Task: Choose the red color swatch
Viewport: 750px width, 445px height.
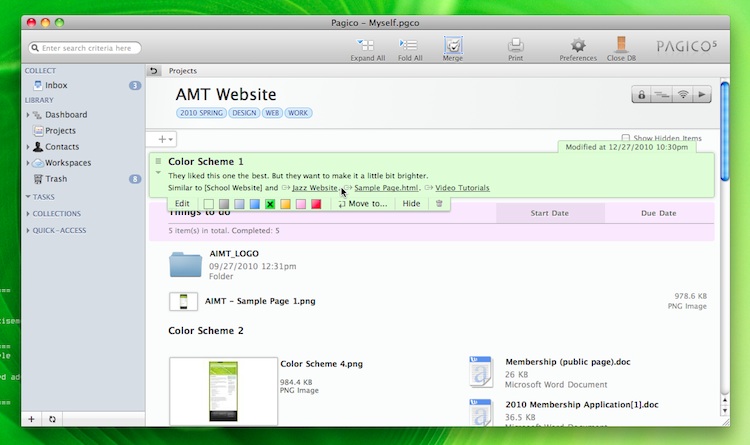Action: (x=316, y=204)
